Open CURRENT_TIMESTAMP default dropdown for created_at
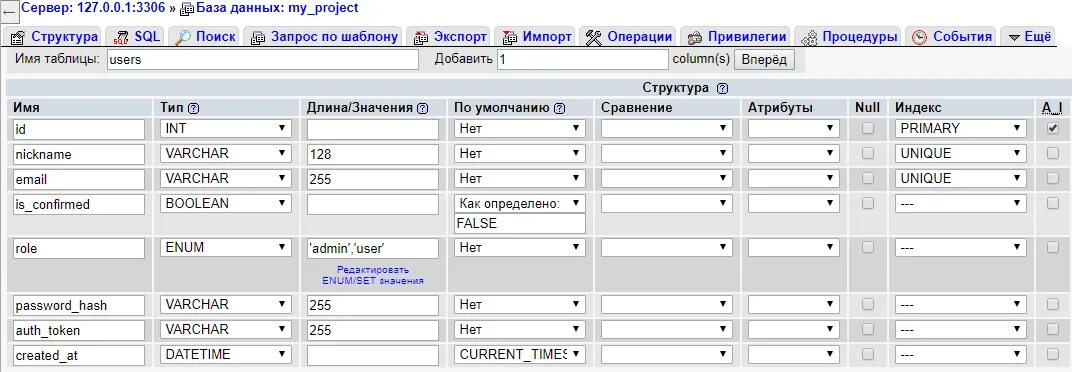The width and height of the screenshot is (1072, 372). point(520,354)
